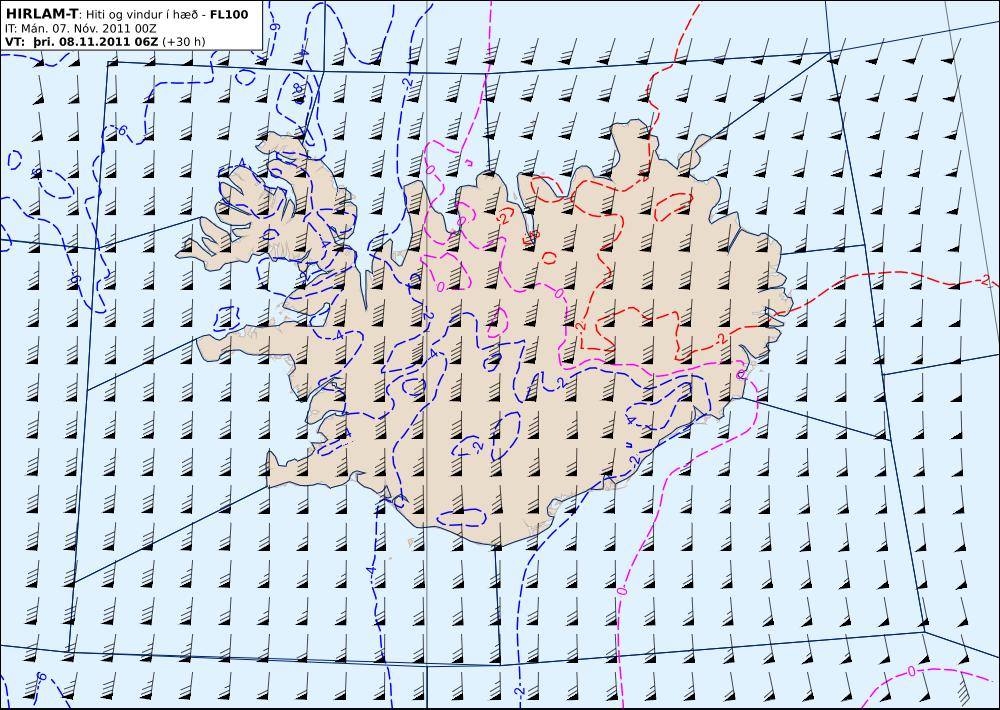The image size is (1000, 710).
Task: Click the blue "-6" label in the bottom-left corner
Action: point(41,677)
